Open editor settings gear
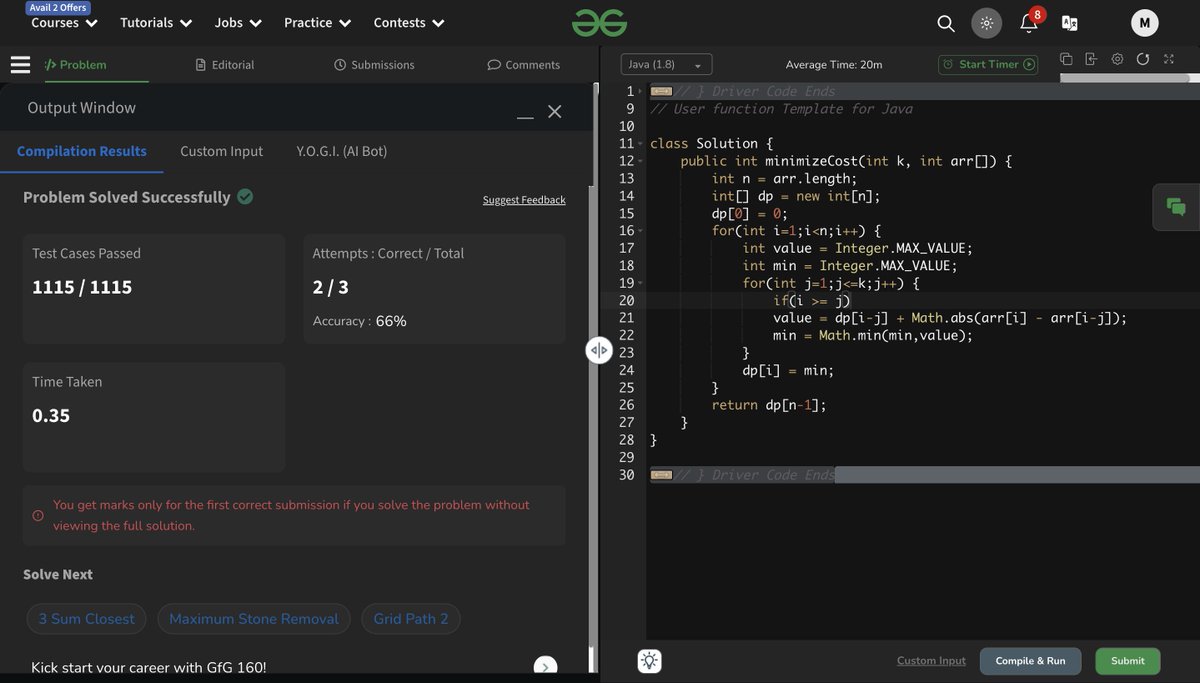The image size is (1200, 683). pyautogui.click(x=1117, y=59)
